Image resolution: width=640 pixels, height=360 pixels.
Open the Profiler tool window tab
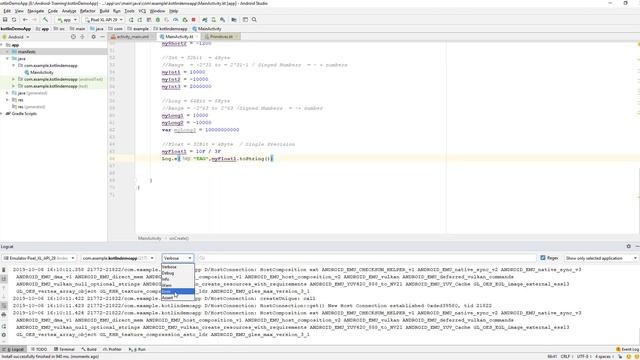112,349
